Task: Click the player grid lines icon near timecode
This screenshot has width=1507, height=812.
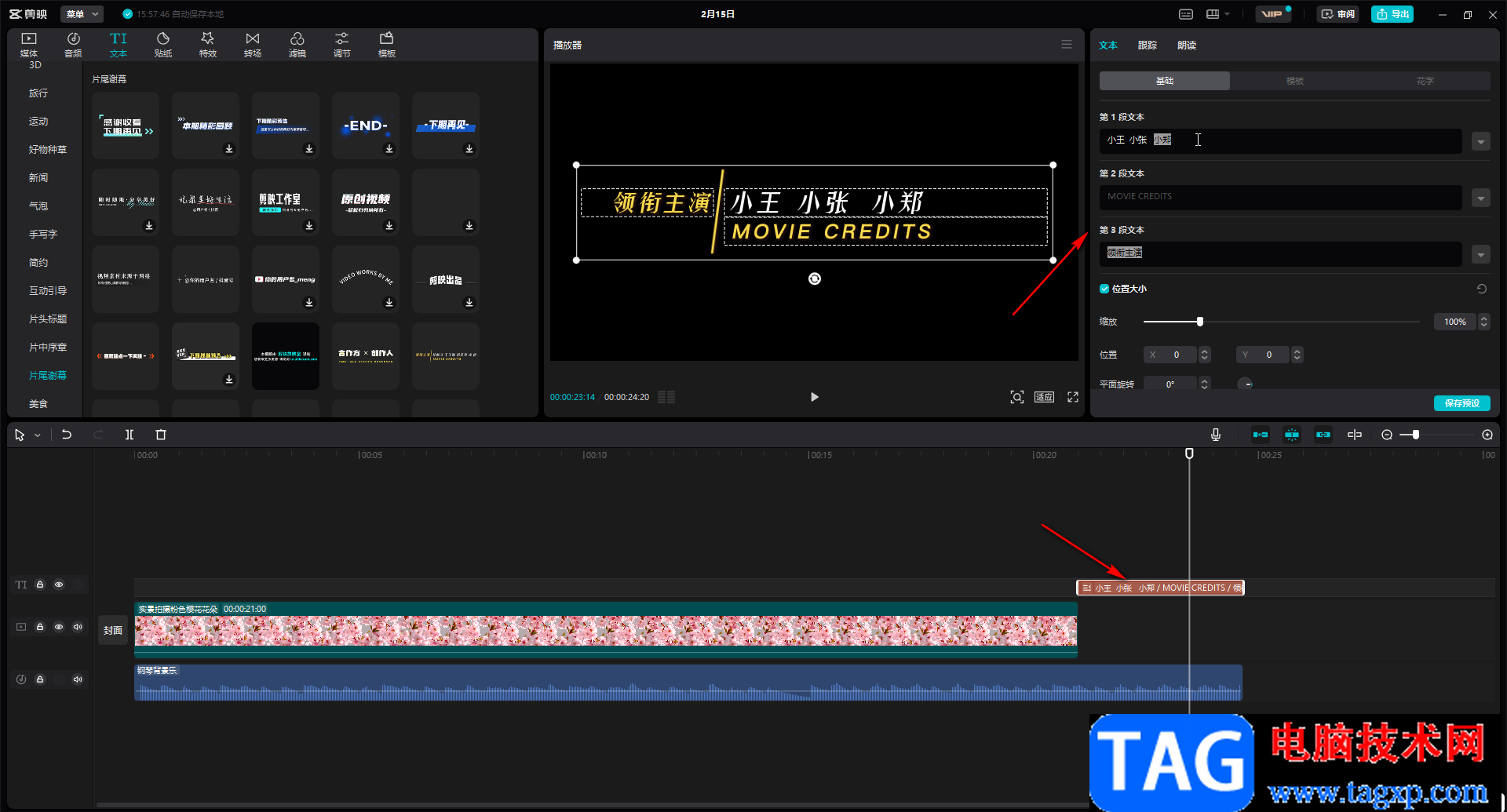Action: point(666,397)
